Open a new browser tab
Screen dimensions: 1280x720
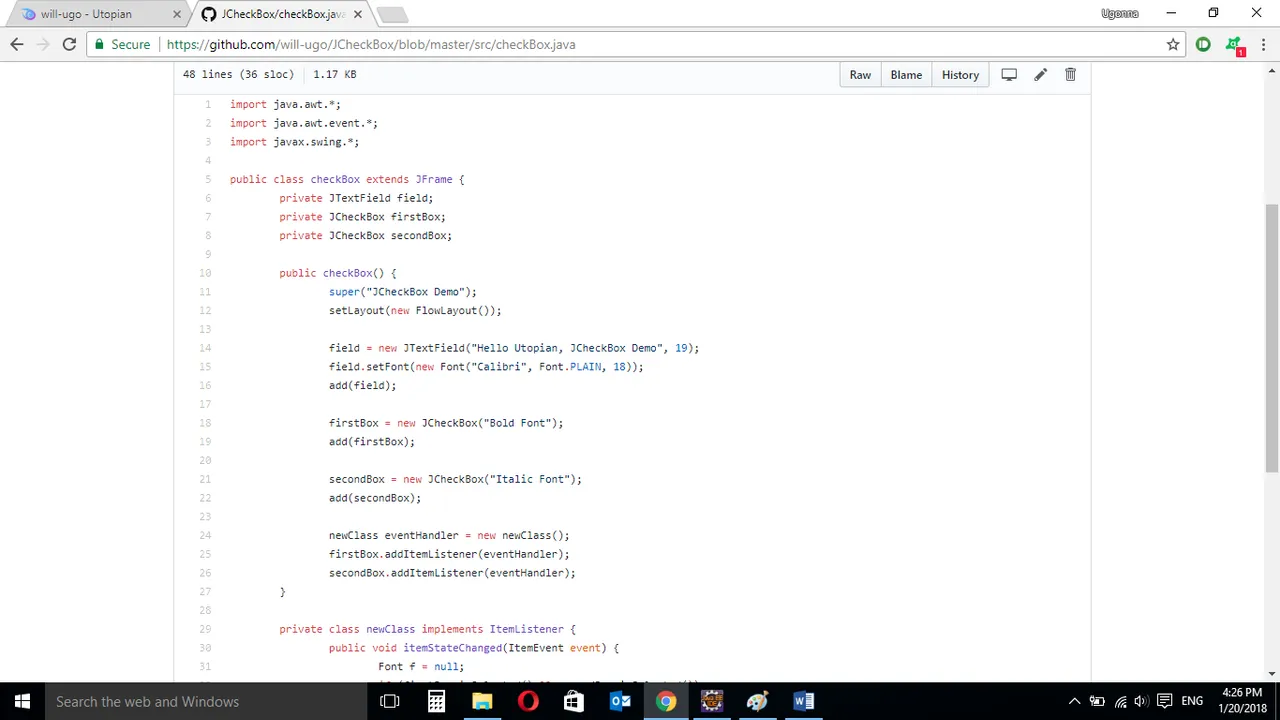pos(392,14)
